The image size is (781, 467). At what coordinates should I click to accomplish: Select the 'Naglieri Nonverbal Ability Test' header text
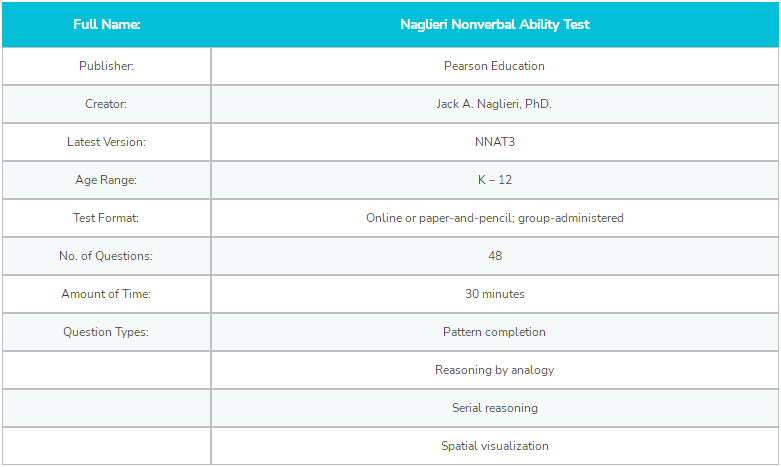pyautogui.click(x=495, y=24)
